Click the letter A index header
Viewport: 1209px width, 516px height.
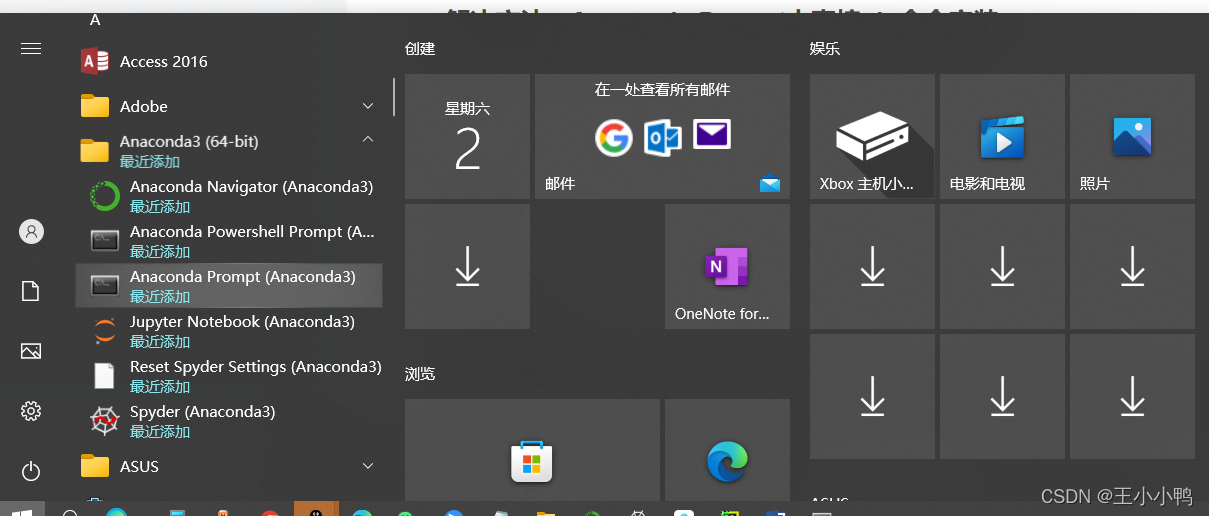95,20
